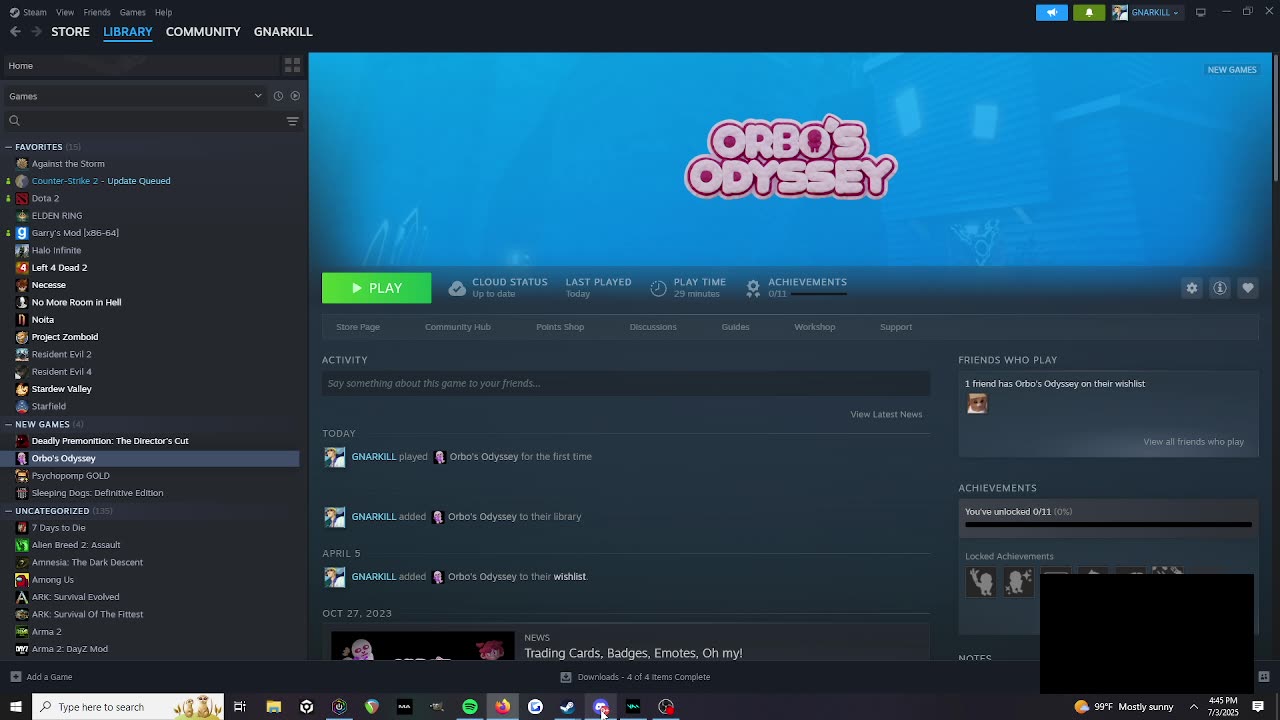This screenshot has height=720, width=1280.
Task: Switch to the COMMUNITY tab
Action: pos(203,32)
